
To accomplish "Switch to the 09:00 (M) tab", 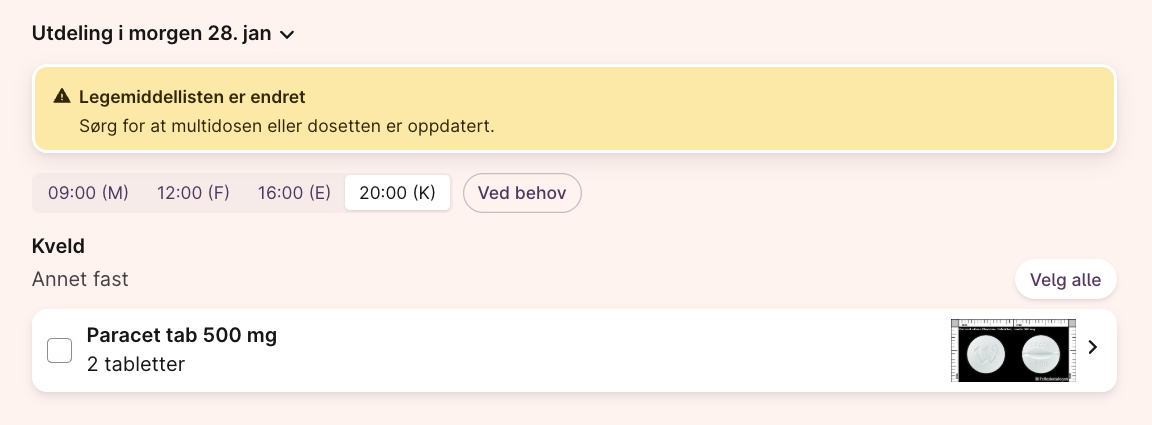I will tap(88, 193).
